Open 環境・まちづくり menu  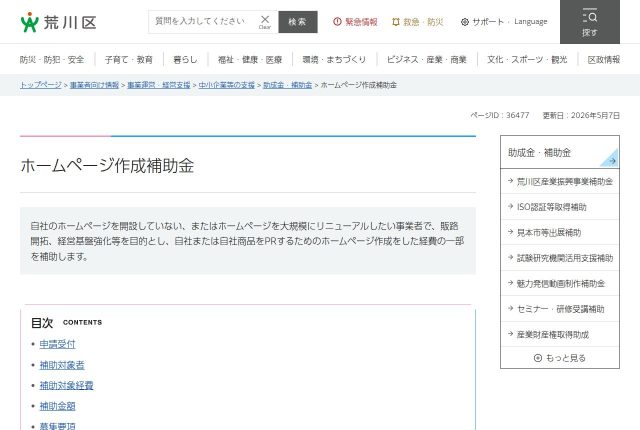[334, 60]
